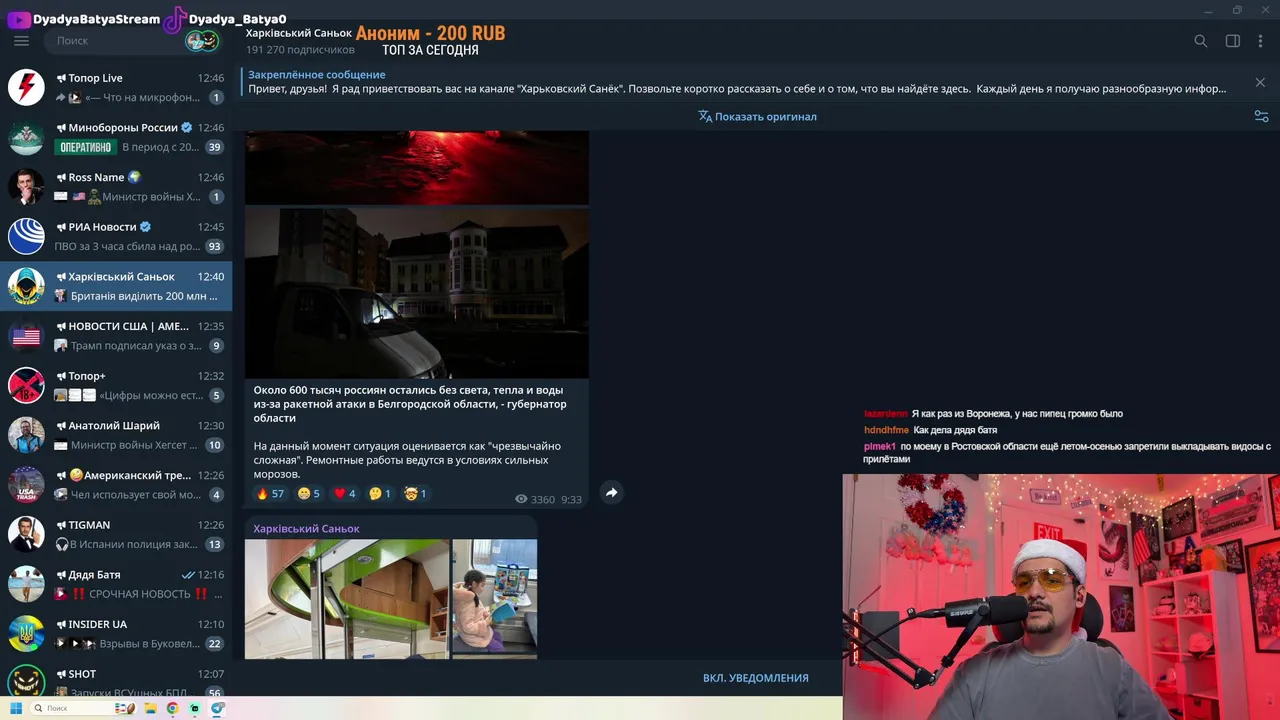
Task: Open the dark building and van photo
Action: pyautogui.click(x=417, y=292)
